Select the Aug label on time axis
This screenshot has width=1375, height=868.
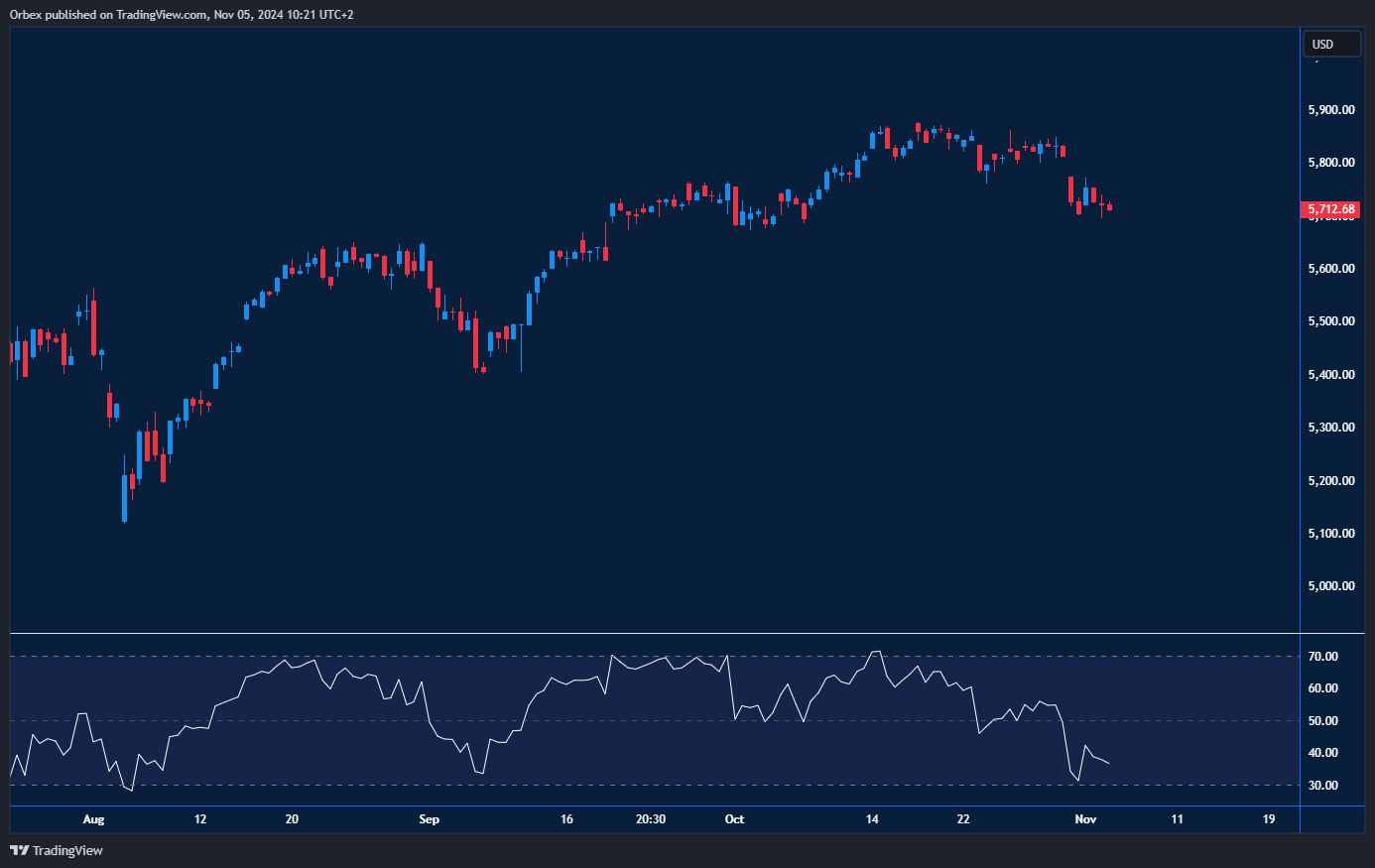93,819
